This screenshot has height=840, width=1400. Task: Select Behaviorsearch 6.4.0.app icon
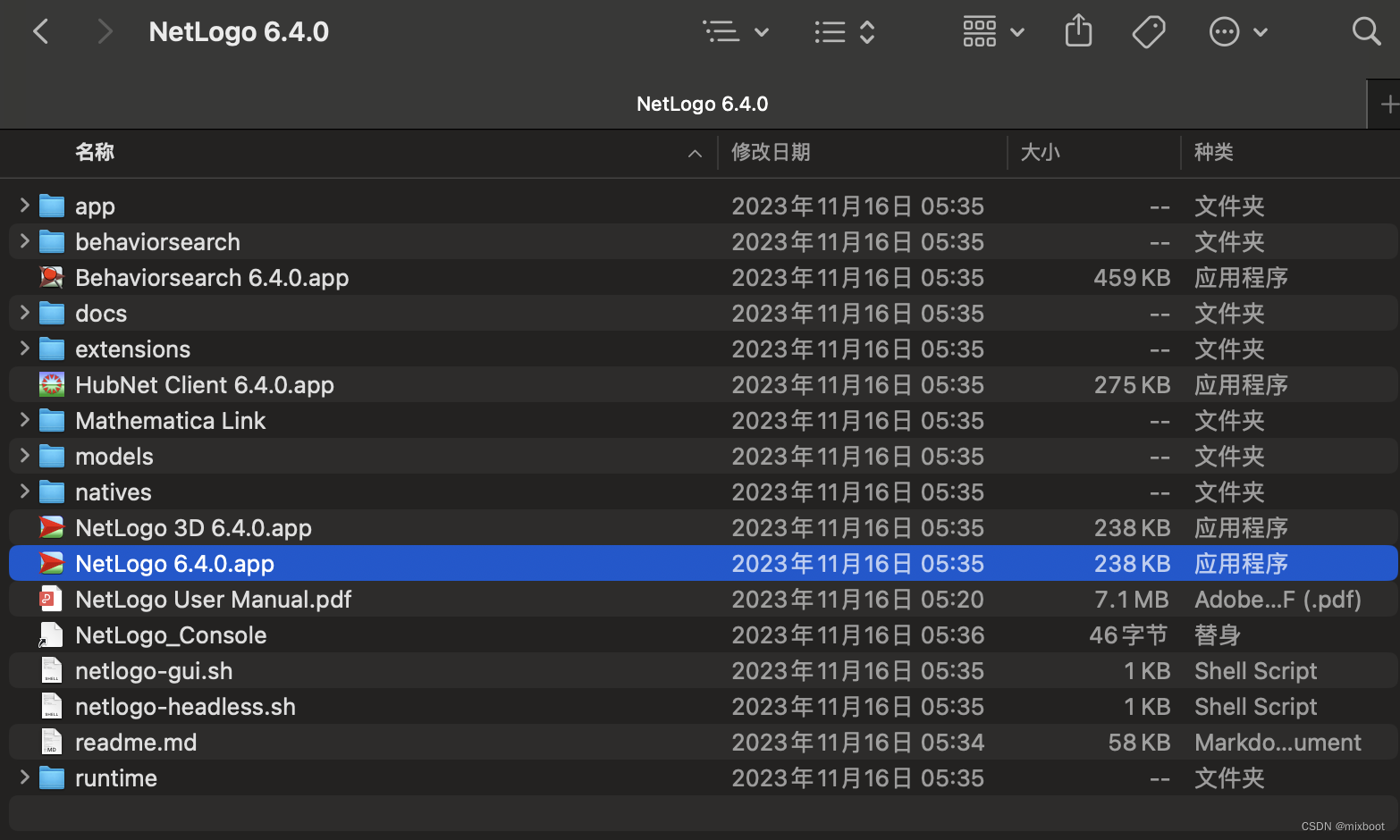tap(52, 277)
